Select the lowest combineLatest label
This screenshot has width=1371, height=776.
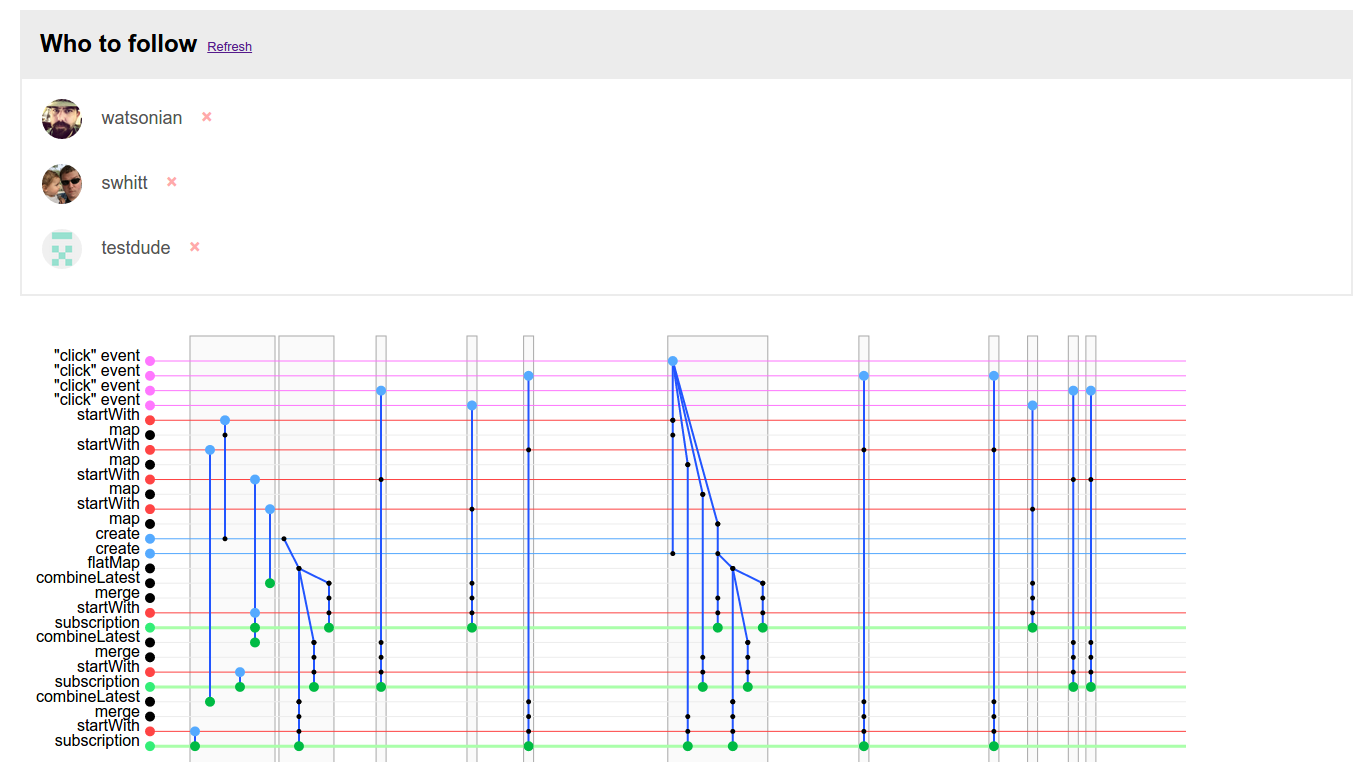88,696
